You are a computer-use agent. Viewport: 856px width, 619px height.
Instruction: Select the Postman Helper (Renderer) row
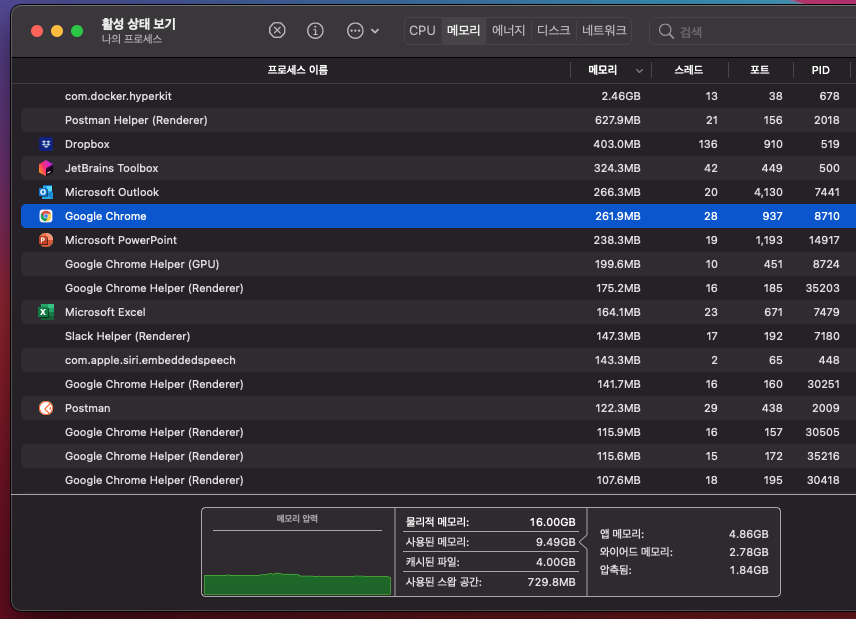click(x=438, y=120)
